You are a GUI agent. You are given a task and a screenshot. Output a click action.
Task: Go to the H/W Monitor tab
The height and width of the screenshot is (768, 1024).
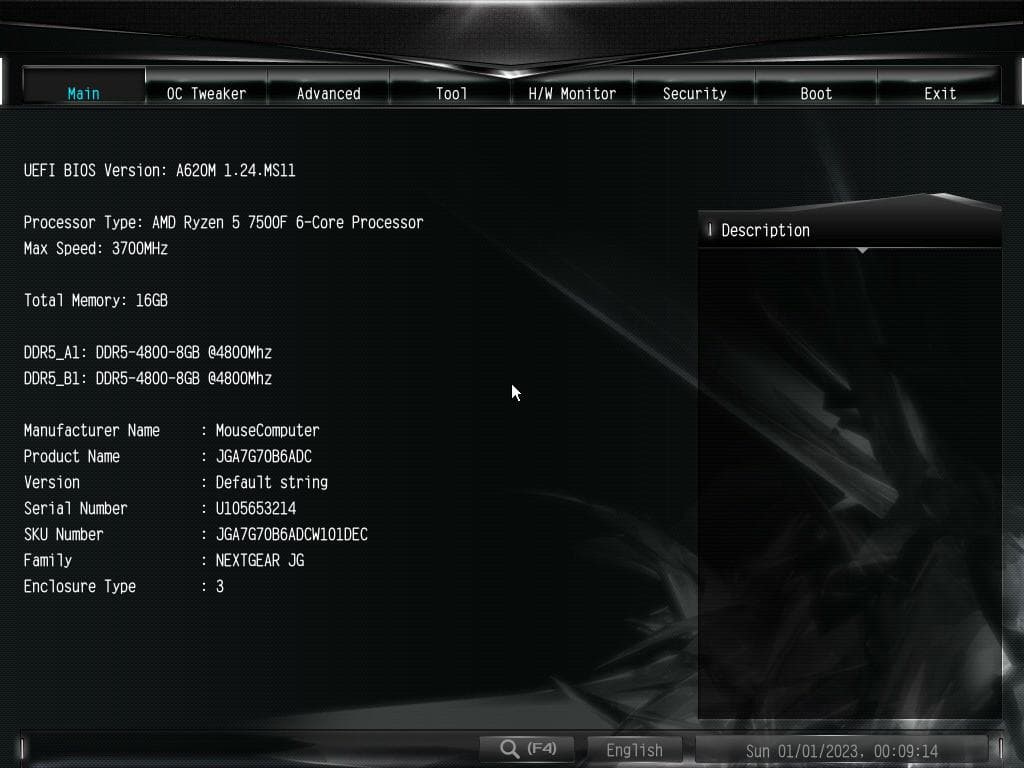pos(572,86)
